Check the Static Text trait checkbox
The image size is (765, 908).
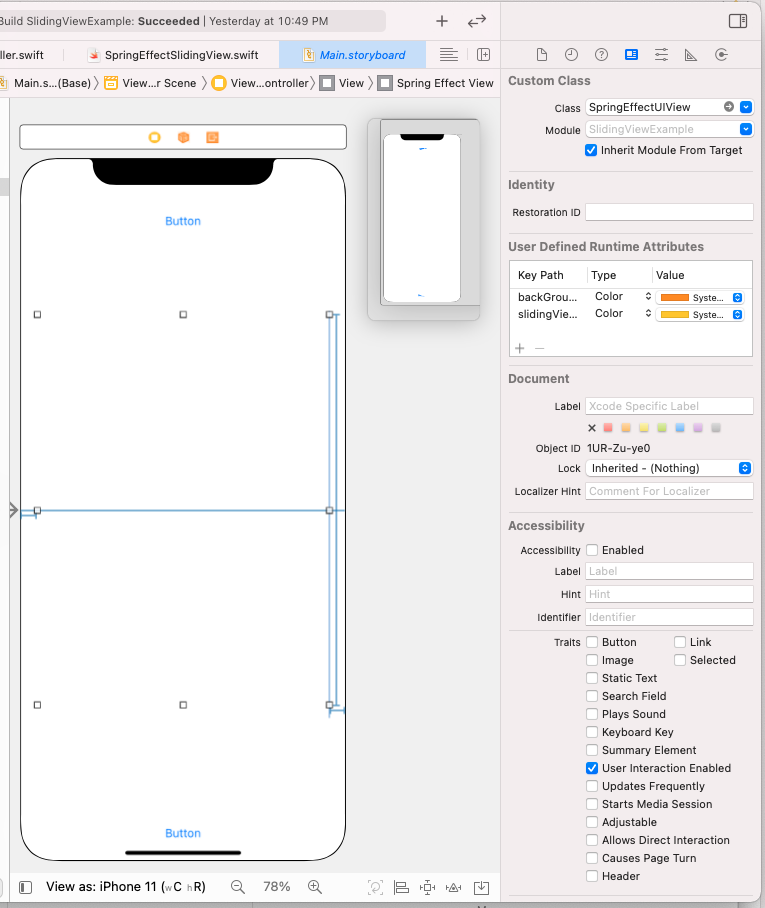click(x=592, y=678)
